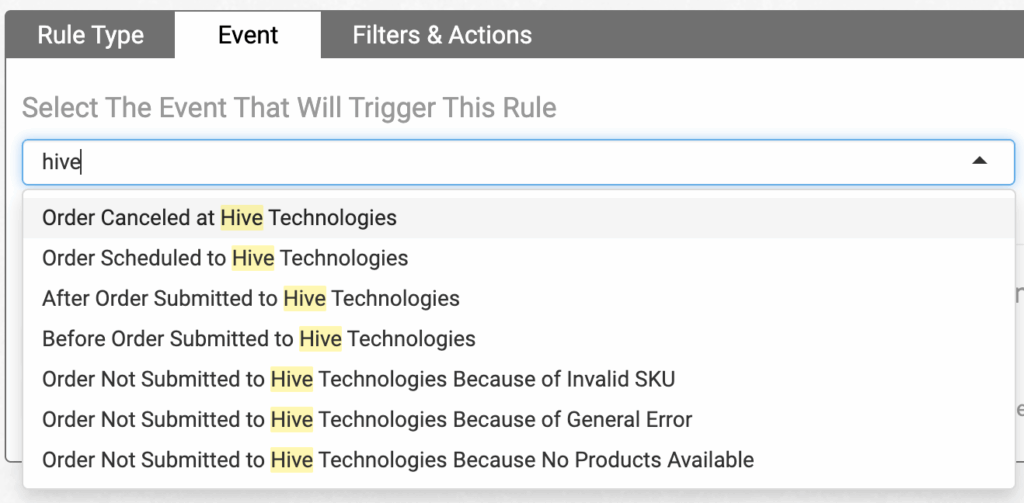Choose Order Scheduled to Hive Technologies
This screenshot has width=1024, height=503.
[519, 258]
